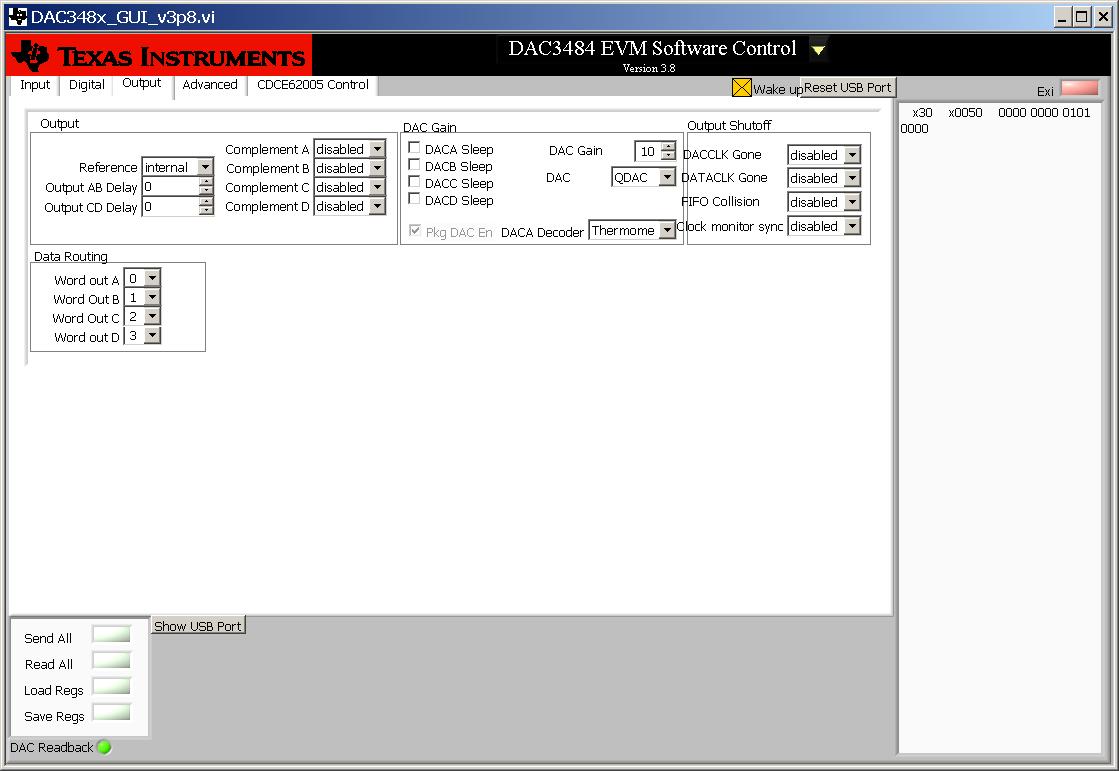This screenshot has width=1119, height=771.
Task: Minimize the DAC348x GUI window
Action: click(1063, 17)
